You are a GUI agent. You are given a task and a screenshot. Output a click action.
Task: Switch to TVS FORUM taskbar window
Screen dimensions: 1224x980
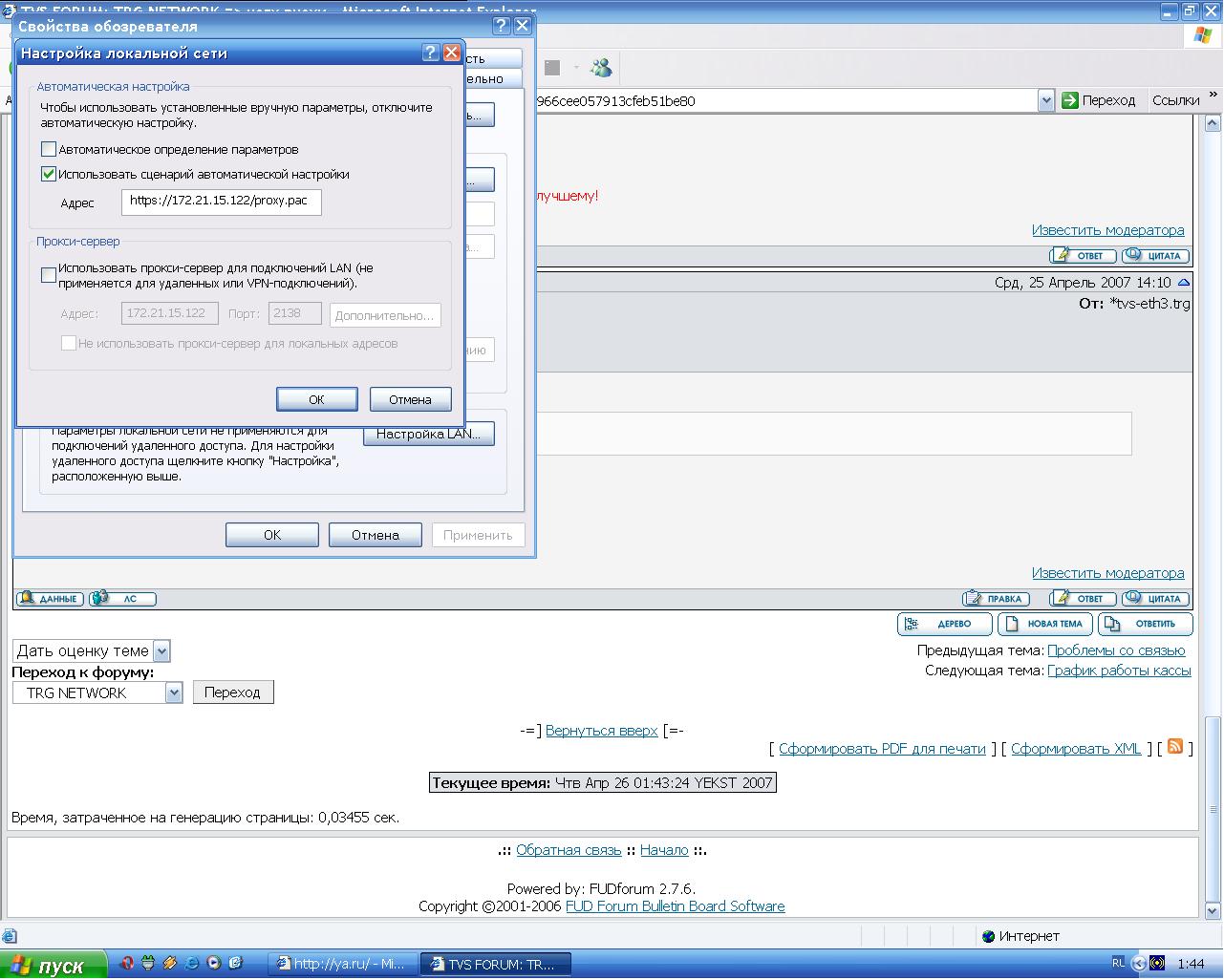497,964
